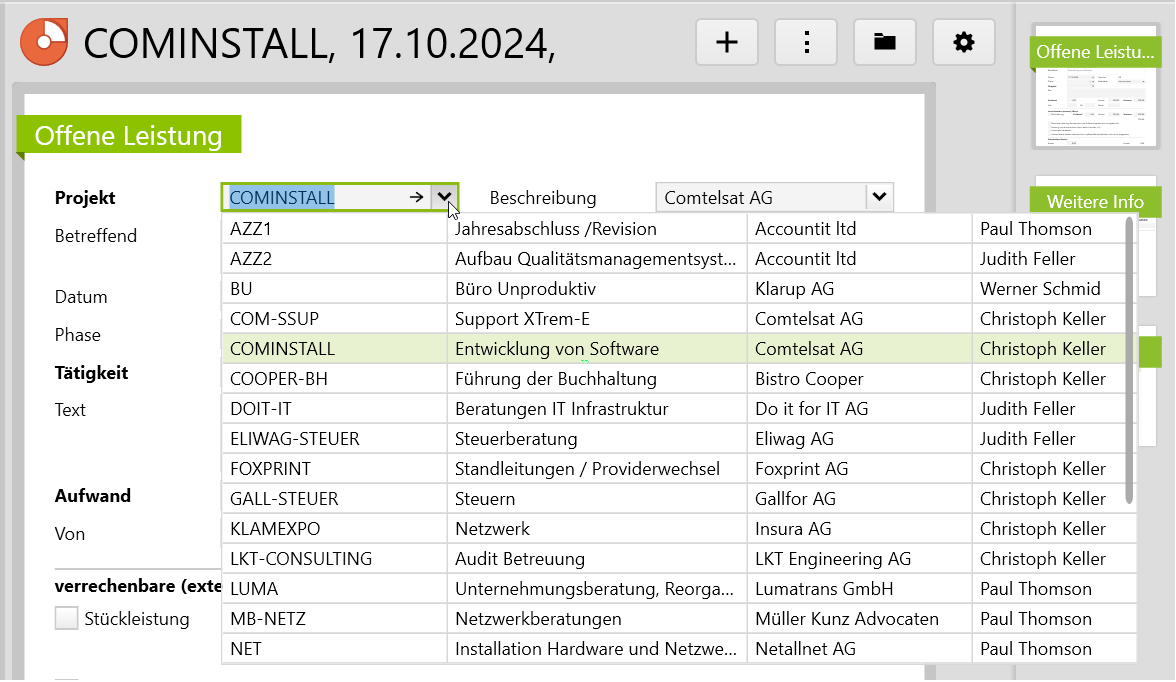Click the arrow icon in Projekt field

click(416, 198)
